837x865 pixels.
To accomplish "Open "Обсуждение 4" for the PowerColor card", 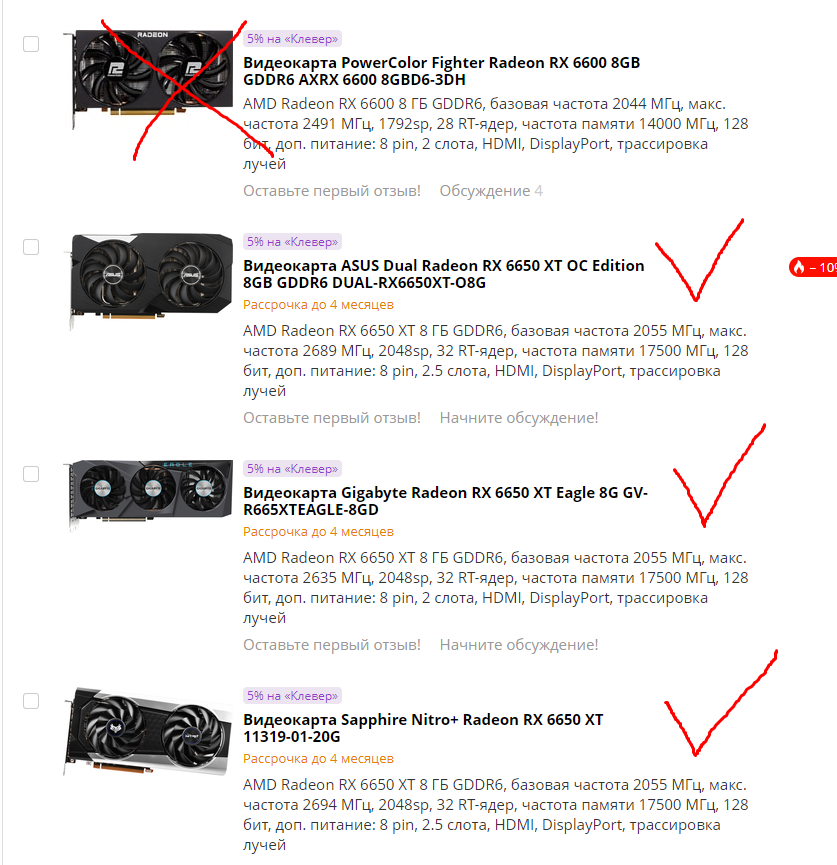I will tap(491, 191).
